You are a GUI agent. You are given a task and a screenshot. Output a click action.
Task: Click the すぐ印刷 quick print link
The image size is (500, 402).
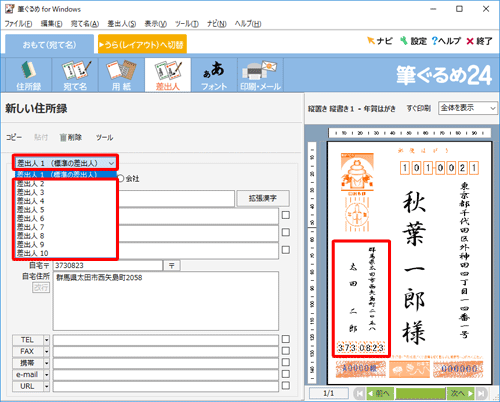point(418,108)
